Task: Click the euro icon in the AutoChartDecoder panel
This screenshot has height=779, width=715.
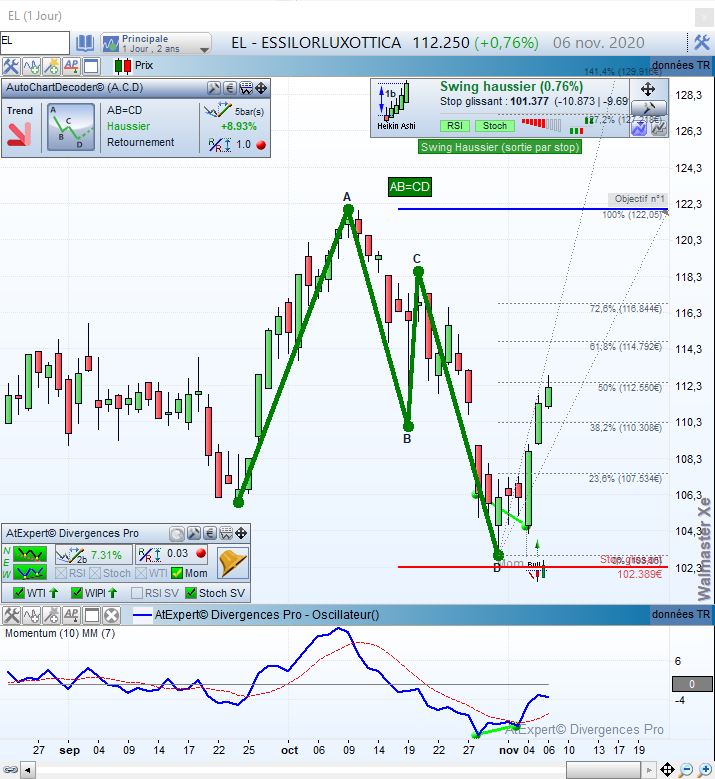Action: pyautogui.click(x=229, y=88)
